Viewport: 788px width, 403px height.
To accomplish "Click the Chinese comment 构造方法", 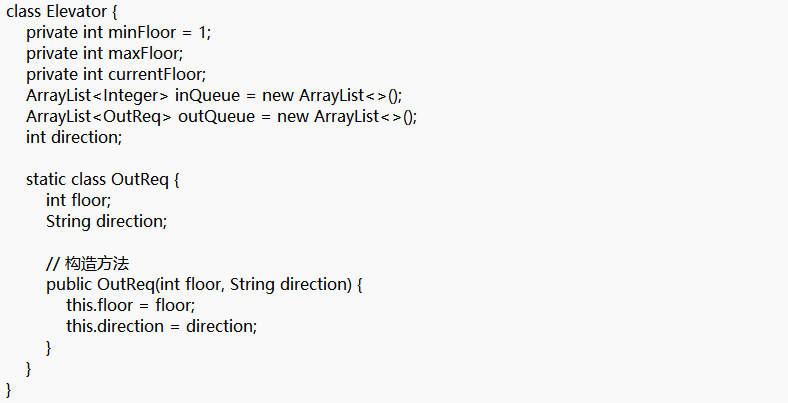I will point(97,264).
